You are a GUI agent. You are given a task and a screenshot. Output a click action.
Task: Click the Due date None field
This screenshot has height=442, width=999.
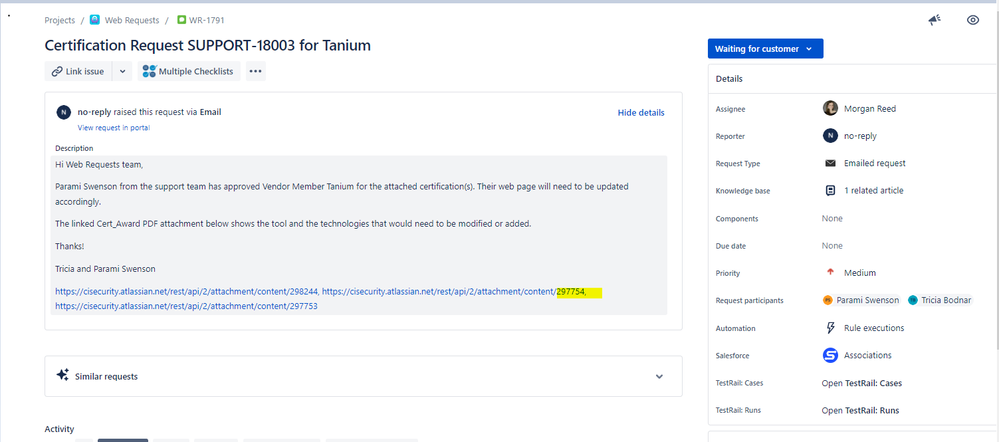[x=832, y=246]
